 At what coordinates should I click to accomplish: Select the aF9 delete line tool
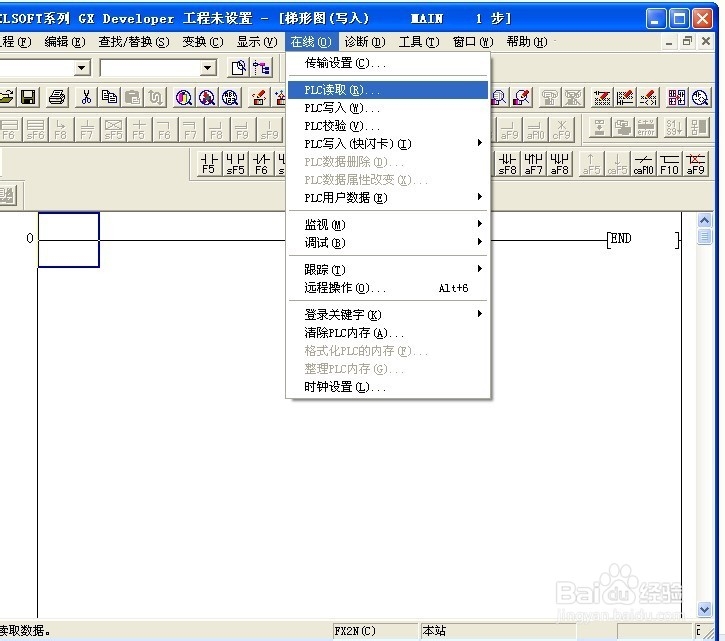point(695,164)
